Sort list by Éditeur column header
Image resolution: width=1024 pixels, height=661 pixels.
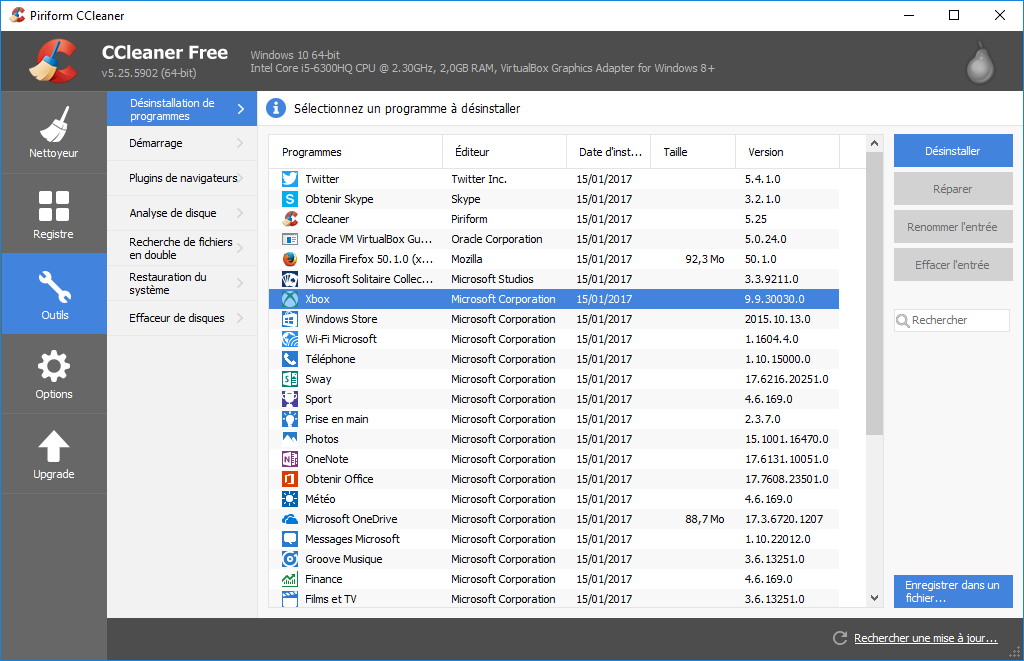point(504,152)
